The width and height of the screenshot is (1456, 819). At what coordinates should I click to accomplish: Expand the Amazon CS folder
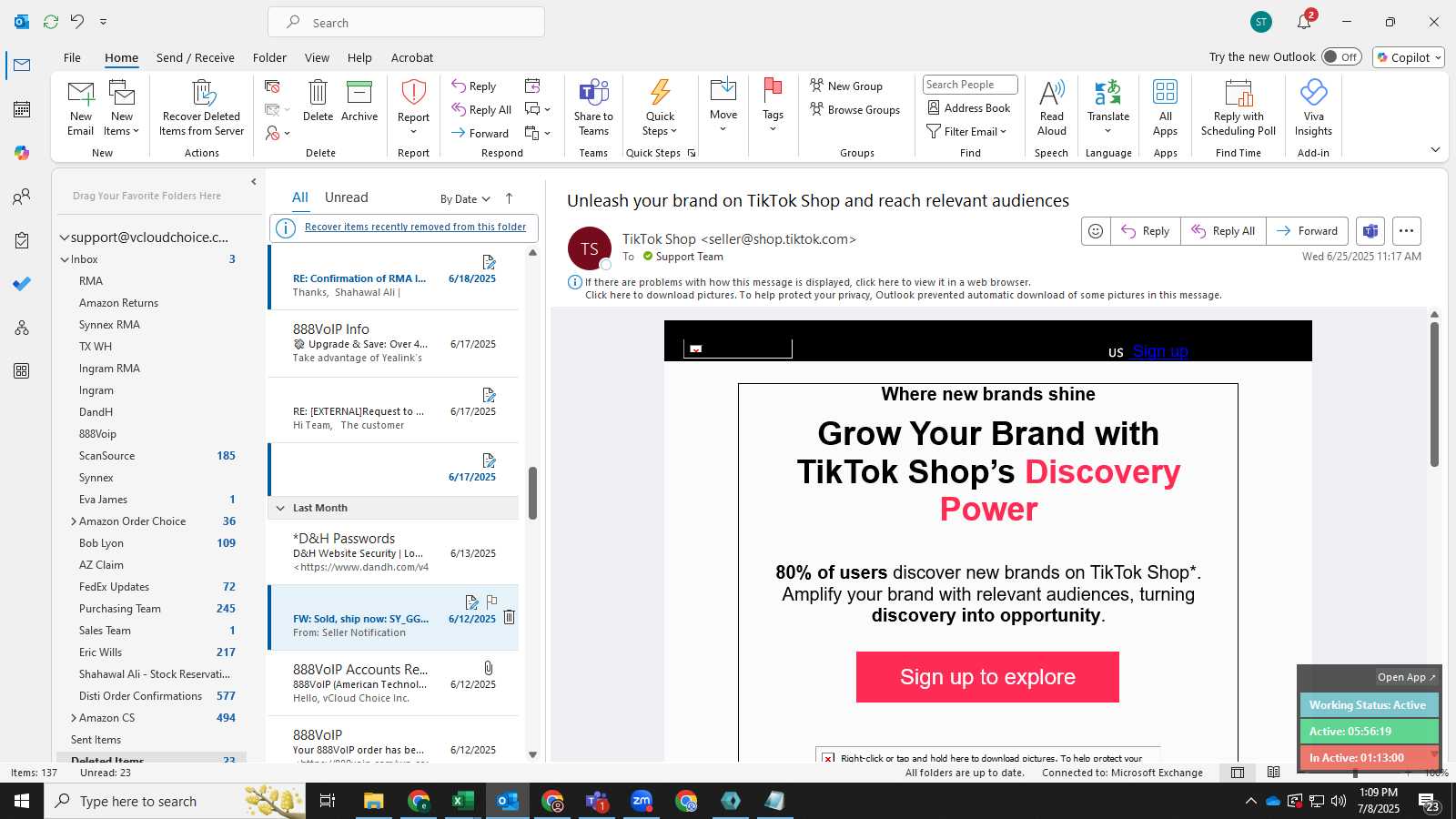[x=74, y=718]
